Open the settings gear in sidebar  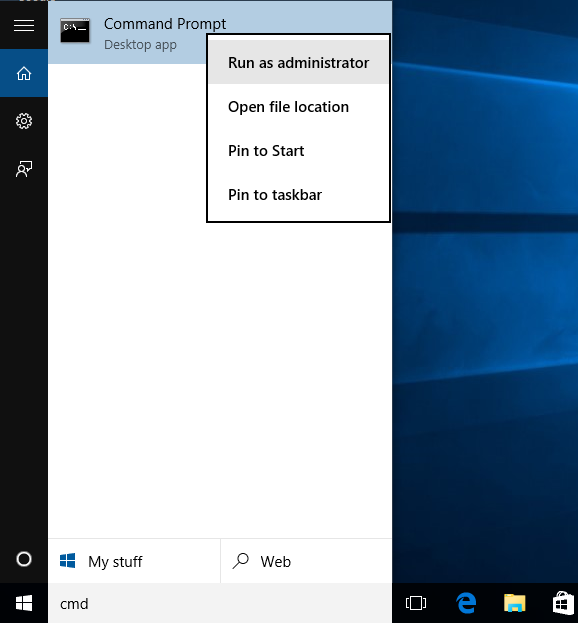pyautogui.click(x=24, y=121)
